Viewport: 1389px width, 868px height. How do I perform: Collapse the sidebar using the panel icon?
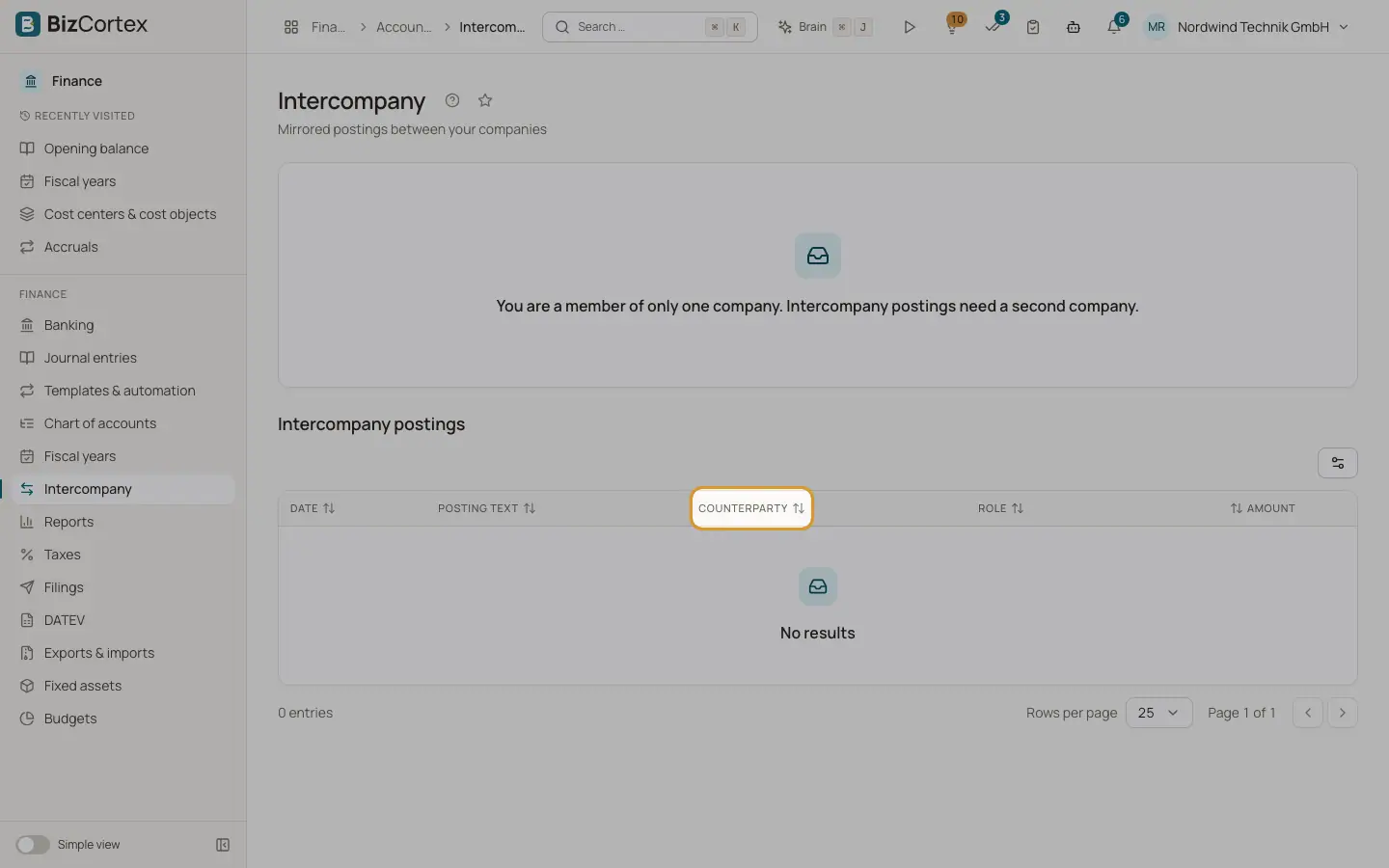pos(223,845)
